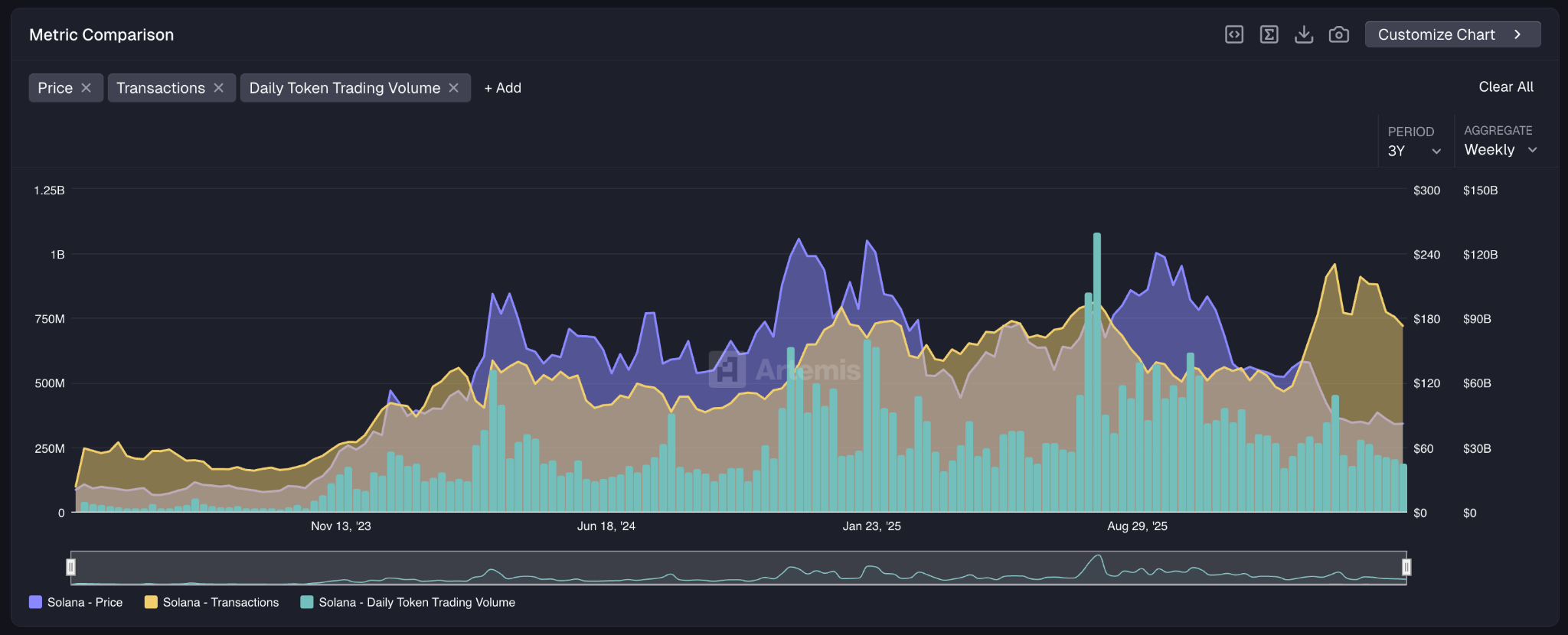The width and height of the screenshot is (1568, 635).
Task: Click the Jun 18, '24 axis label
Action: tap(606, 526)
